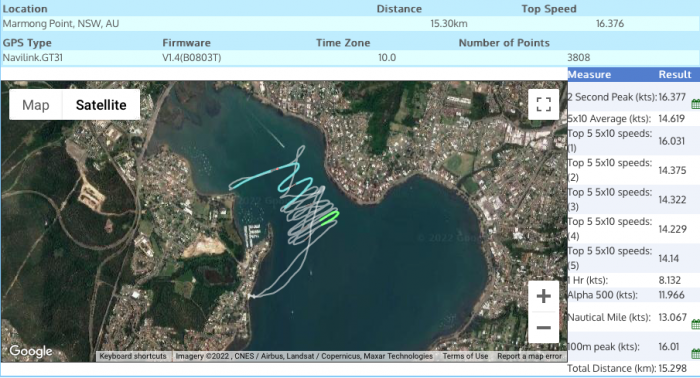
Task: Switch to Map view
Action: pos(36,105)
